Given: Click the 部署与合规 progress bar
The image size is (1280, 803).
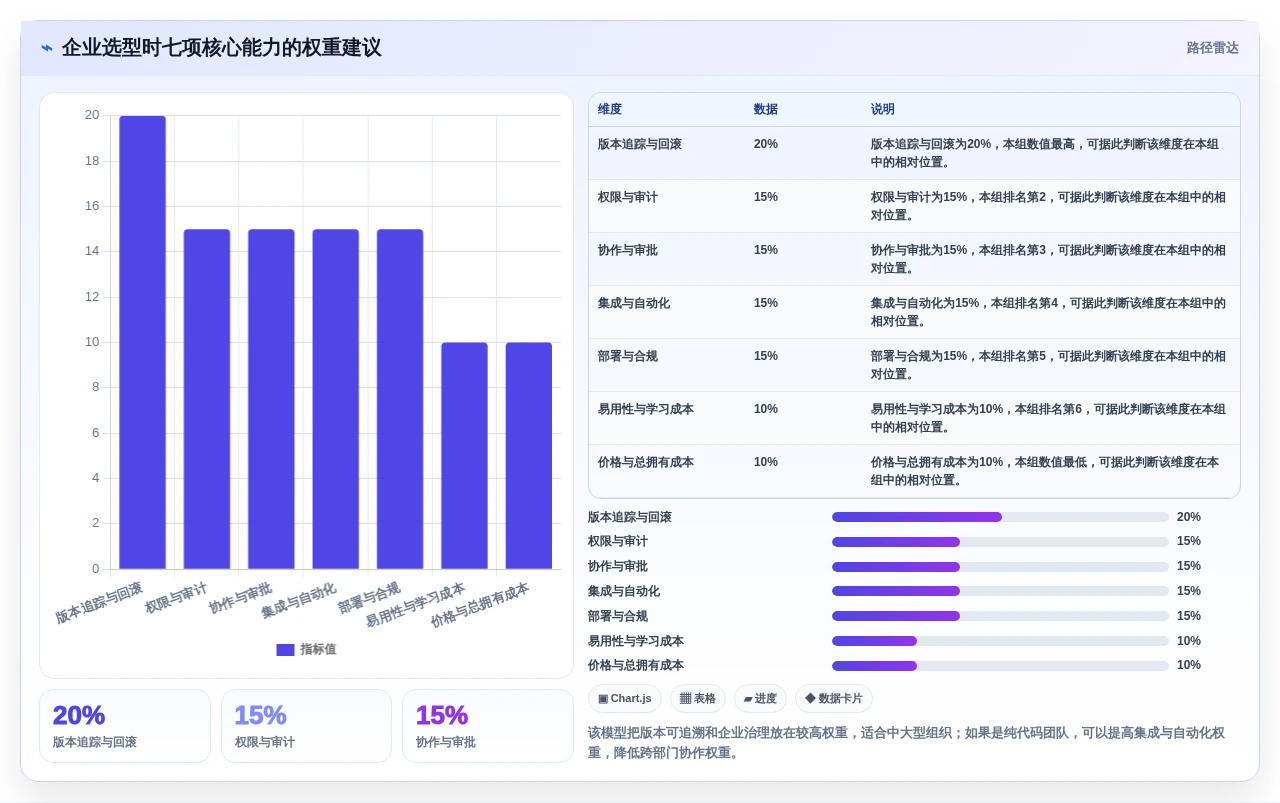Looking at the screenshot, I should (1000, 616).
